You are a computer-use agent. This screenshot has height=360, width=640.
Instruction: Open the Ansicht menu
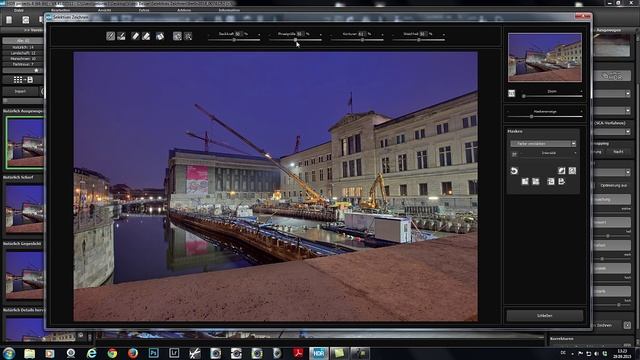coord(104,10)
